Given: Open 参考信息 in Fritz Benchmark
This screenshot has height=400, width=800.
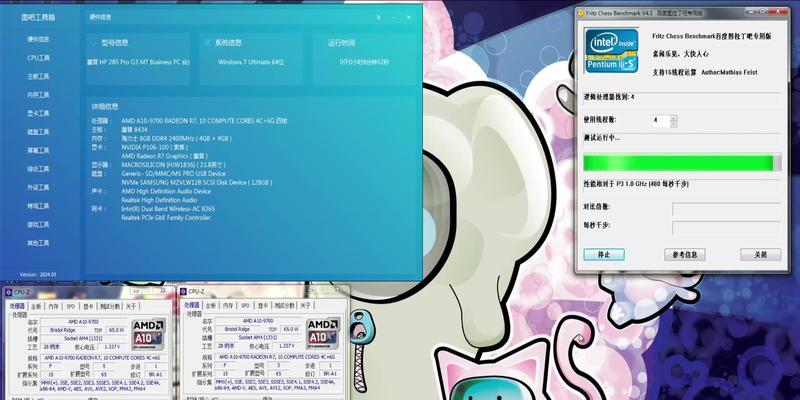Looking at the screenshot, I should (684, 255).
